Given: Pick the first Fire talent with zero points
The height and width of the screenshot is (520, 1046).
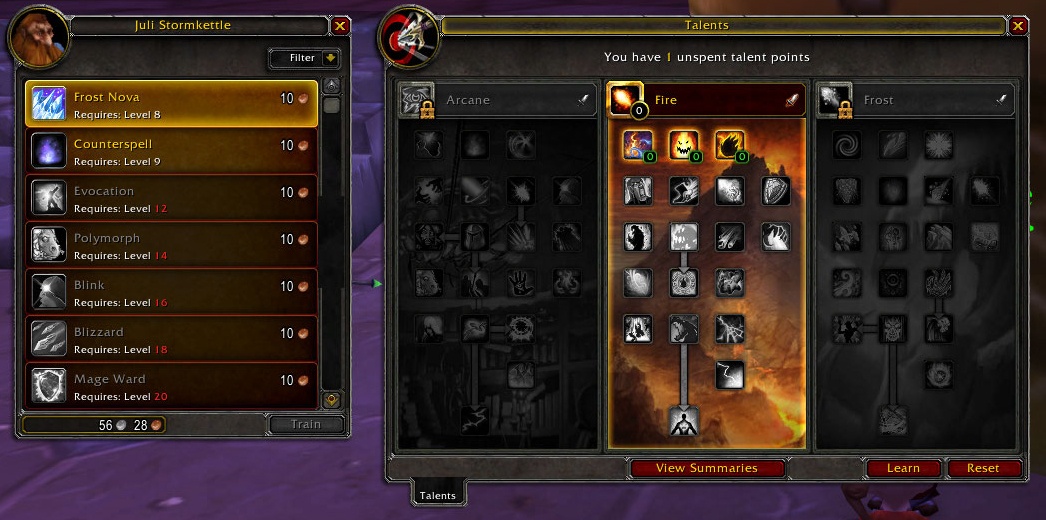Looking at the screenshot, I should pyautogui.click(x=637, y=145).
